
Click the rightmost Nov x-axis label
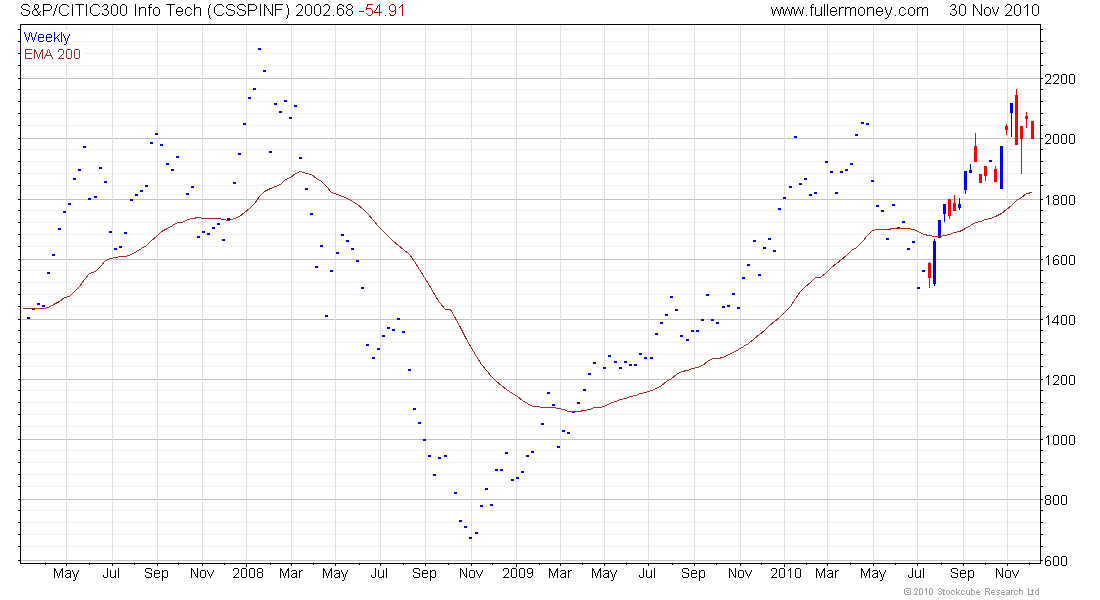(x=1007, y=573)
